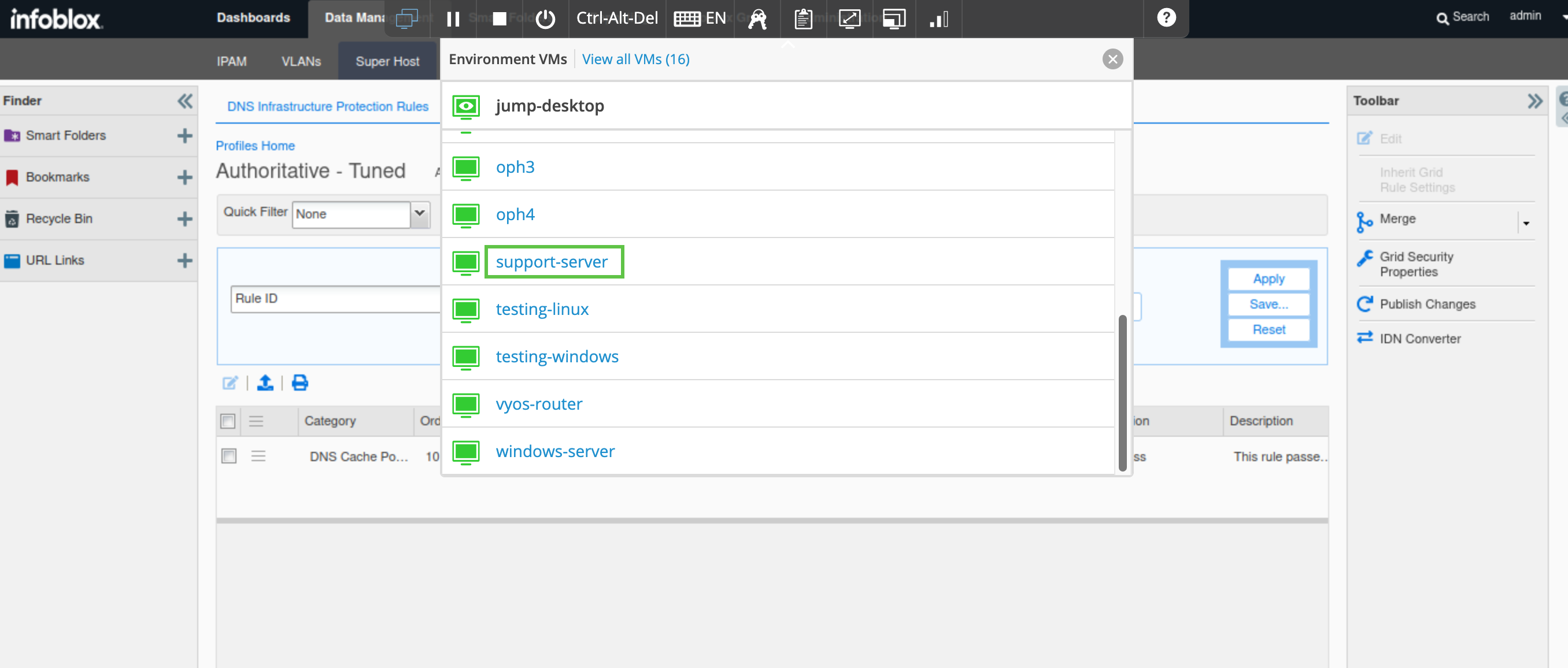Open the clipboard icon in VM toolbar
The height and width of the screenshot is (668, 1568).
click(x=803, y=19)
